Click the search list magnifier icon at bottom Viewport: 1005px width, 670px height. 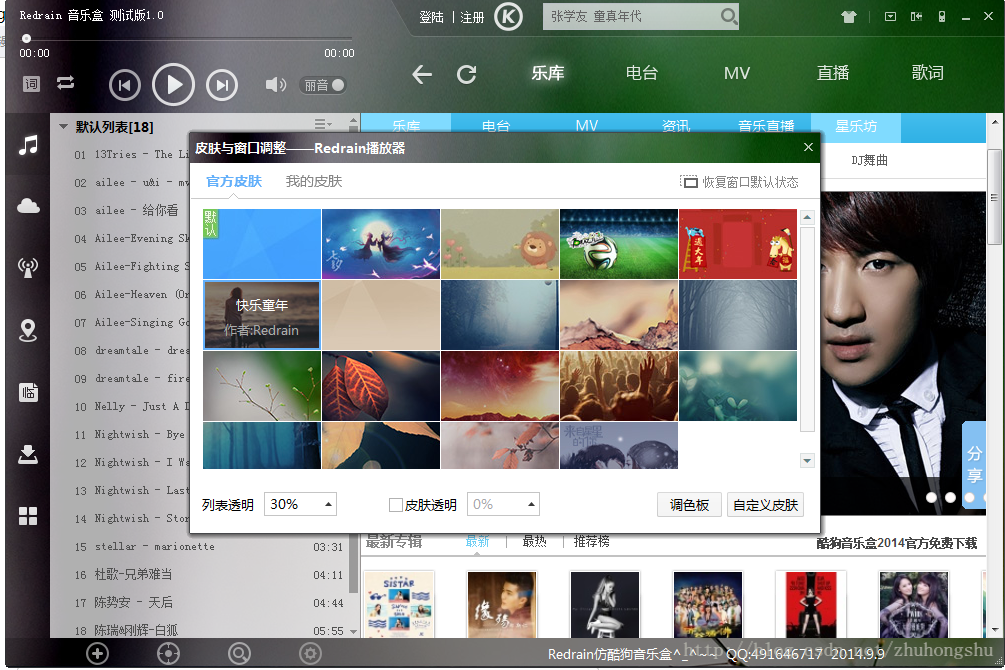coord(239,653)
